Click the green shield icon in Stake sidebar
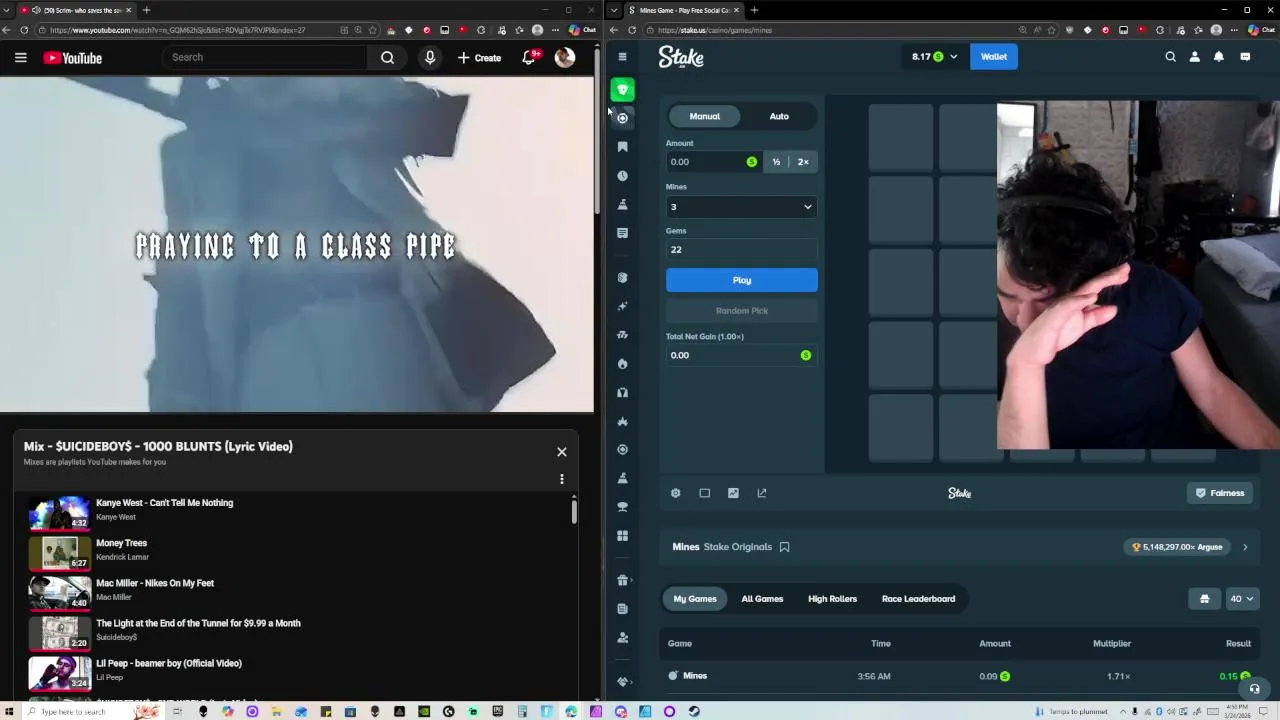 pyautogui.click(x=622, y=90)
